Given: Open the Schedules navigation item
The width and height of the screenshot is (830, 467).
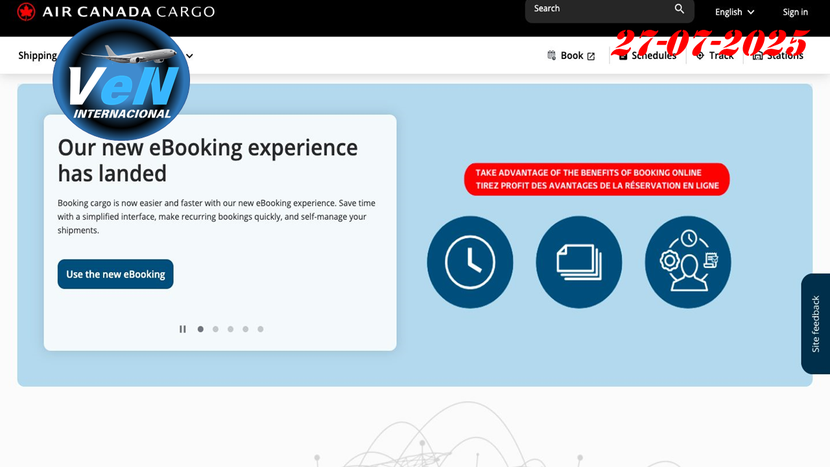Looking at the screenshot, I should tap(647, 55).
